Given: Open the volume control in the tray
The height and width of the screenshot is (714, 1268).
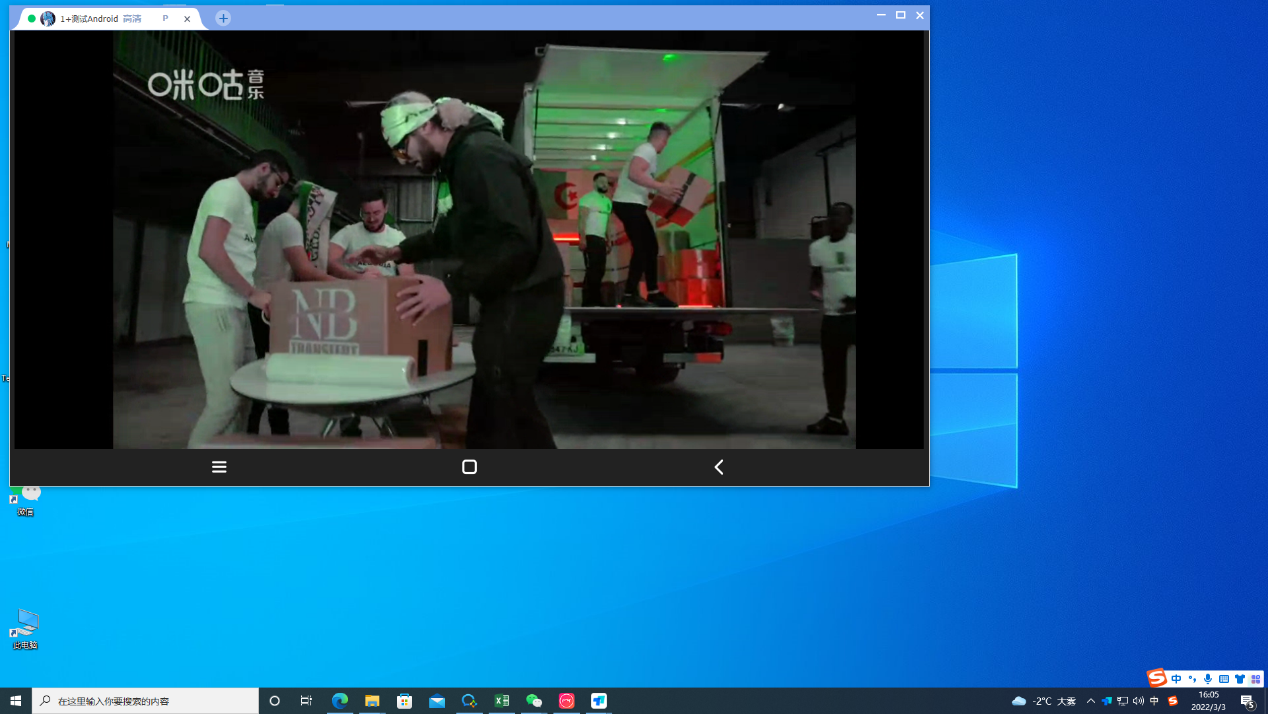Looking at the screenshot, I should pyautogui.click(x=1138, y=701).
